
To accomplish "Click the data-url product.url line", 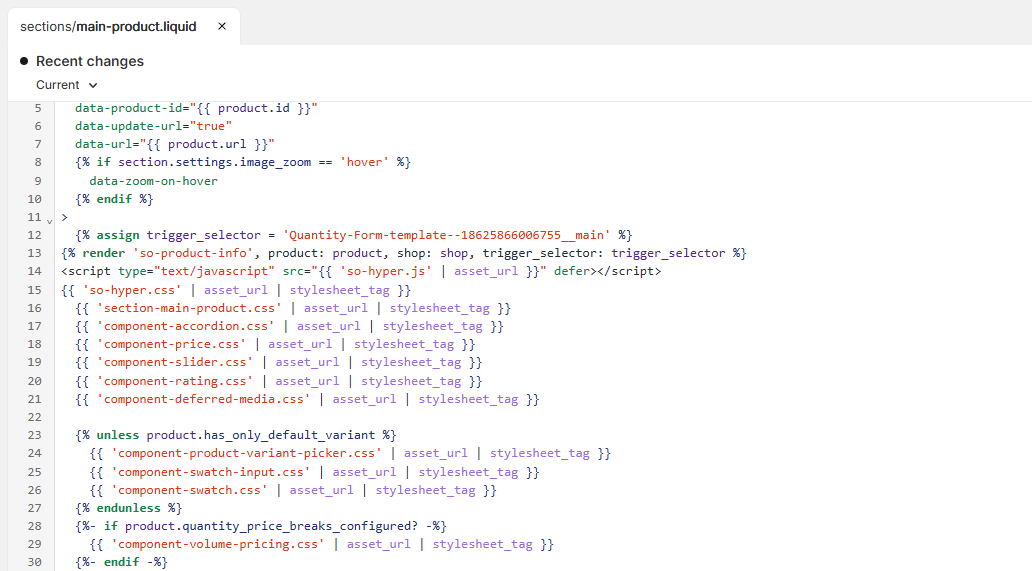I will click(x=174, y=144).
